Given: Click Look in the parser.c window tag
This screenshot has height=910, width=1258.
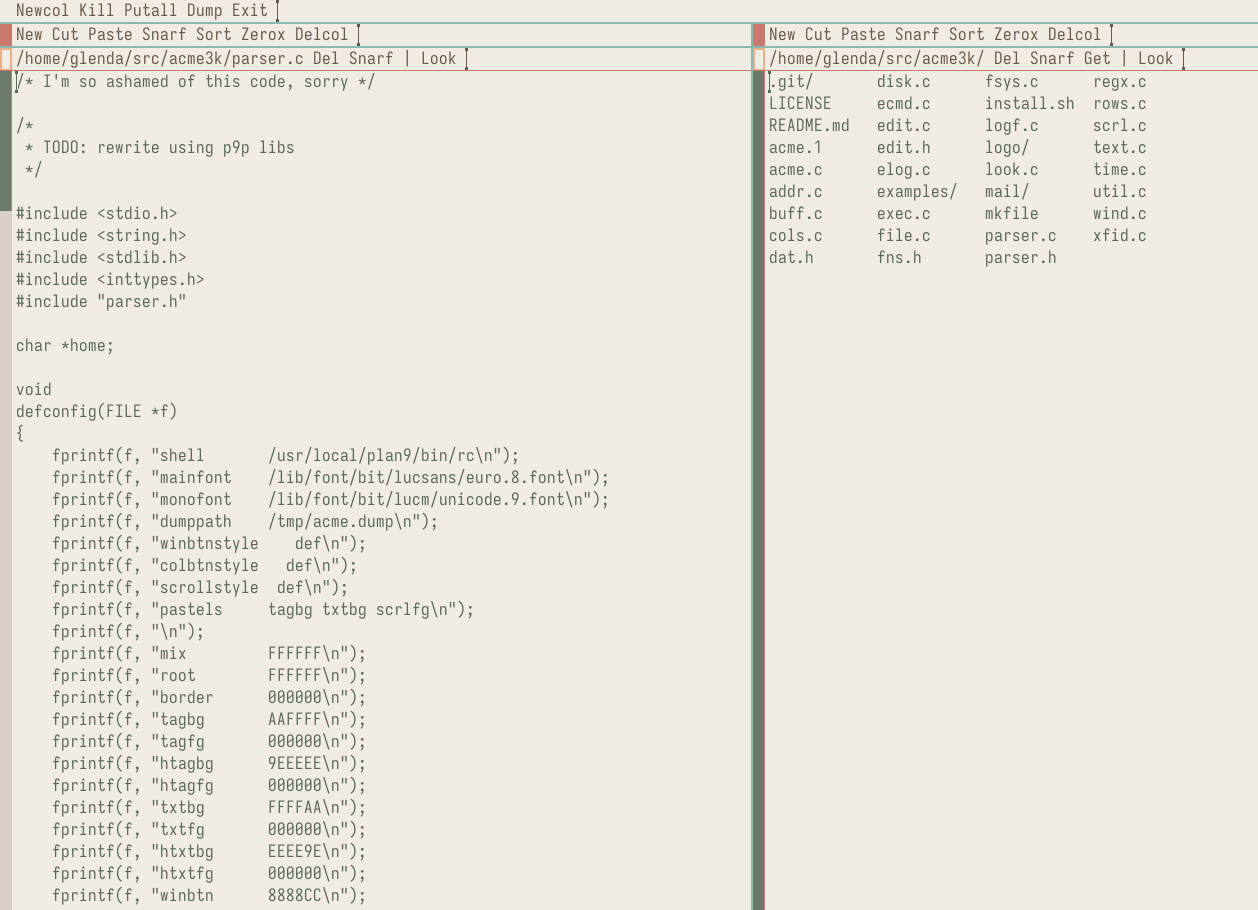Looking at the screenshot, I should pos(438,59).
